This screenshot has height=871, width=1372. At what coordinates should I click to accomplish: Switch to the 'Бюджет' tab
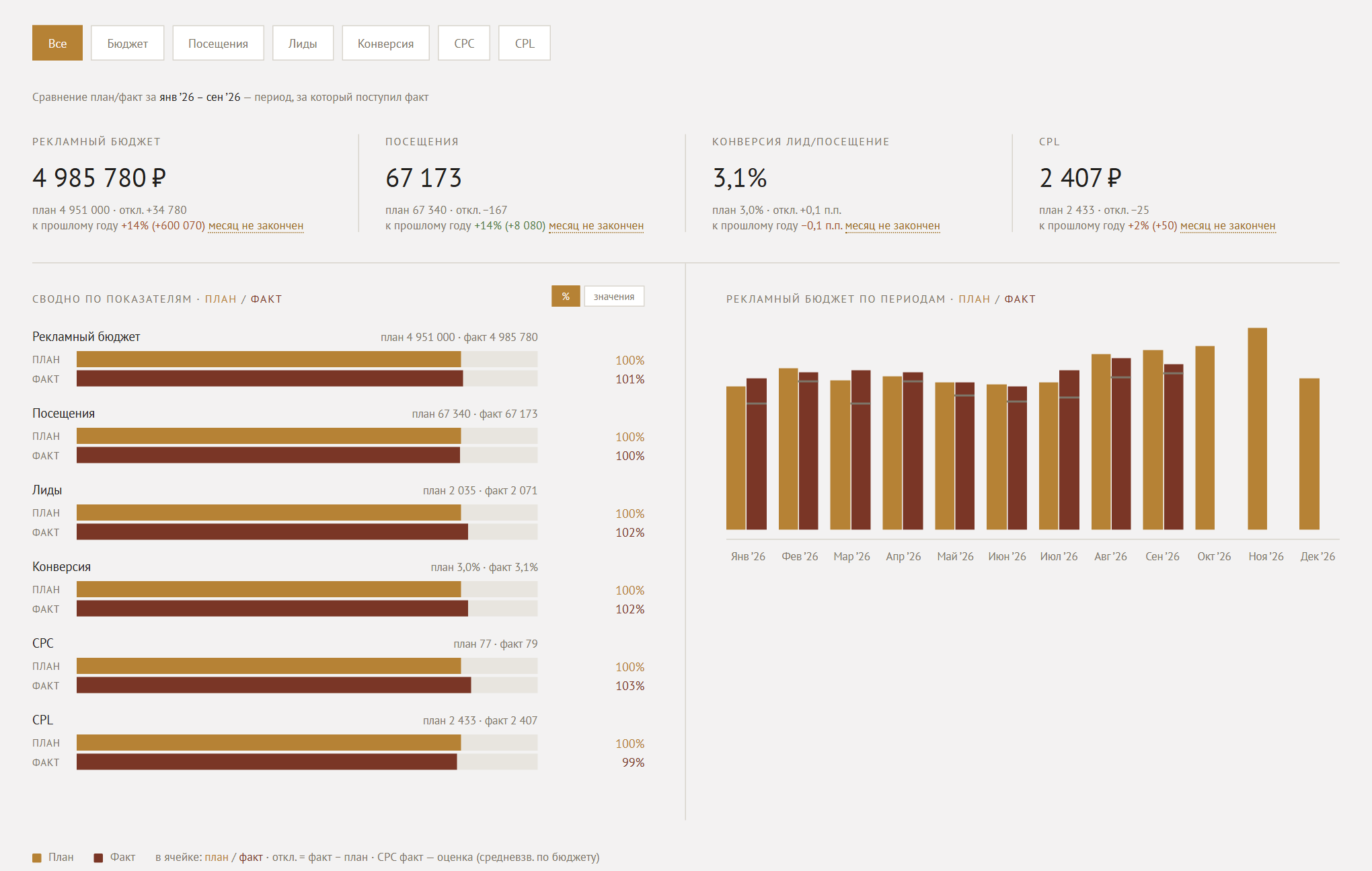128,43
